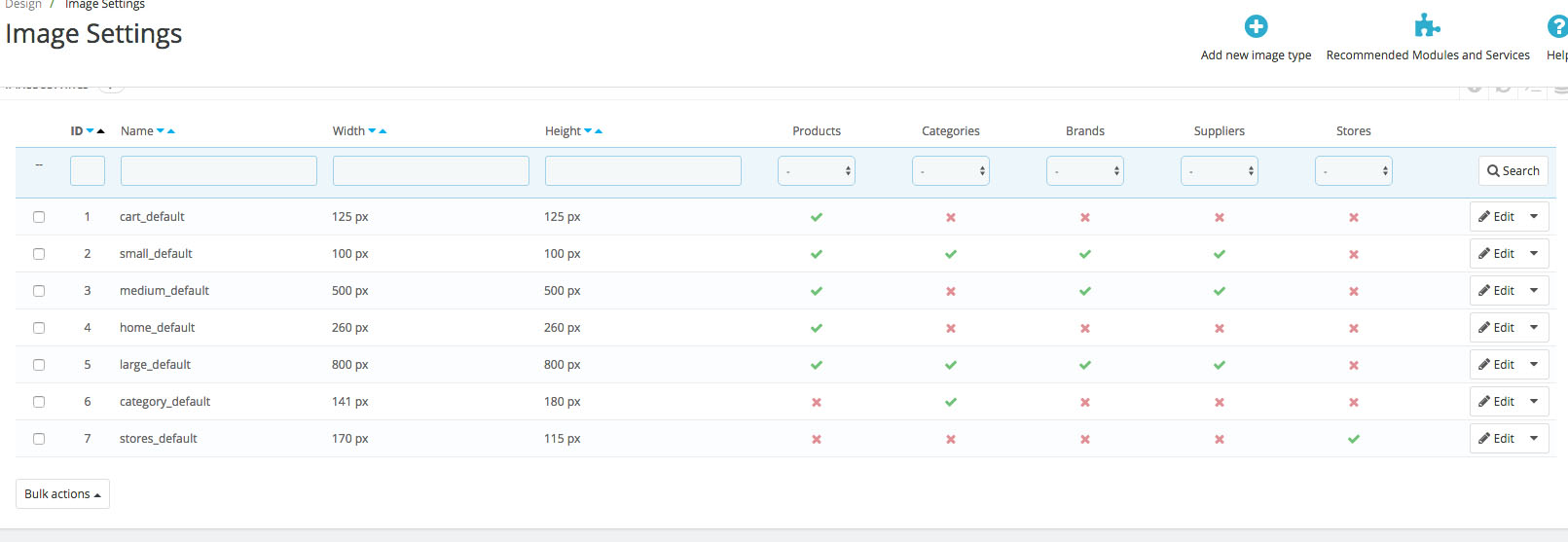Viewport: 1568px width, 542px height.
Task: Toggle Brands status for medium_default
Action: [x=1085, y=291]
